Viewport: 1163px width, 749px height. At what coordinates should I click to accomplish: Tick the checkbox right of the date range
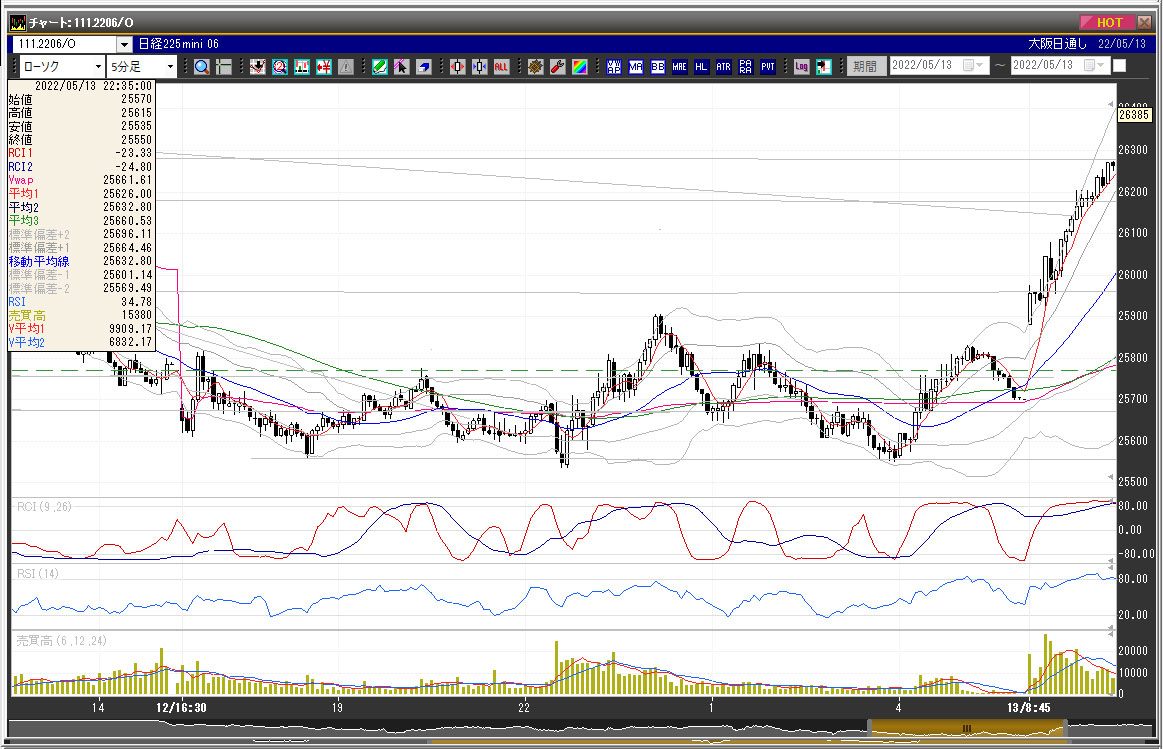1119,66
